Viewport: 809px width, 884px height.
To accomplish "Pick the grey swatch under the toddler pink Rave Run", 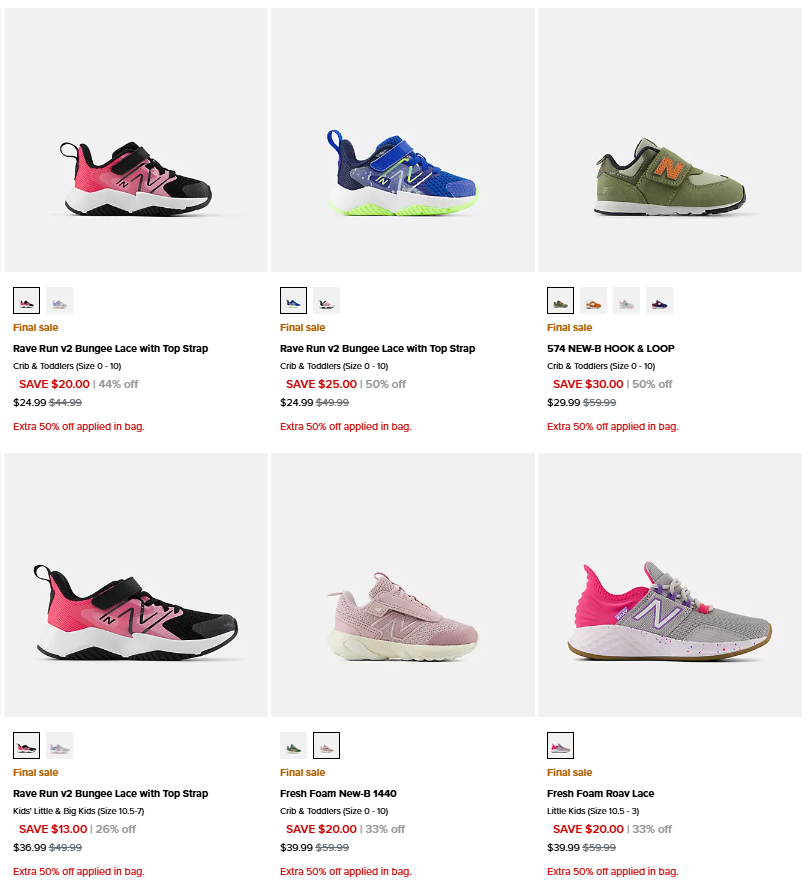I will pos(59,300).
